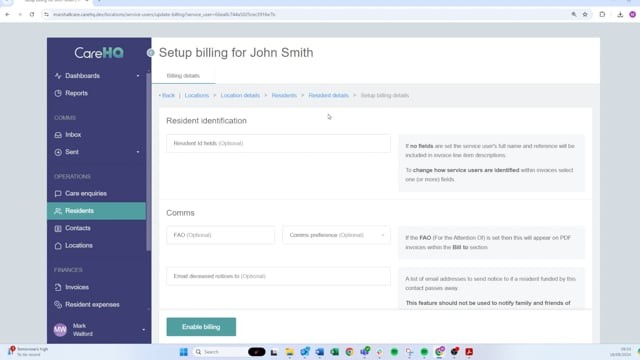The width and height of the screenshot is (640, 360).
Task: Open the Windows Start menu
Action: pos(184,352)
